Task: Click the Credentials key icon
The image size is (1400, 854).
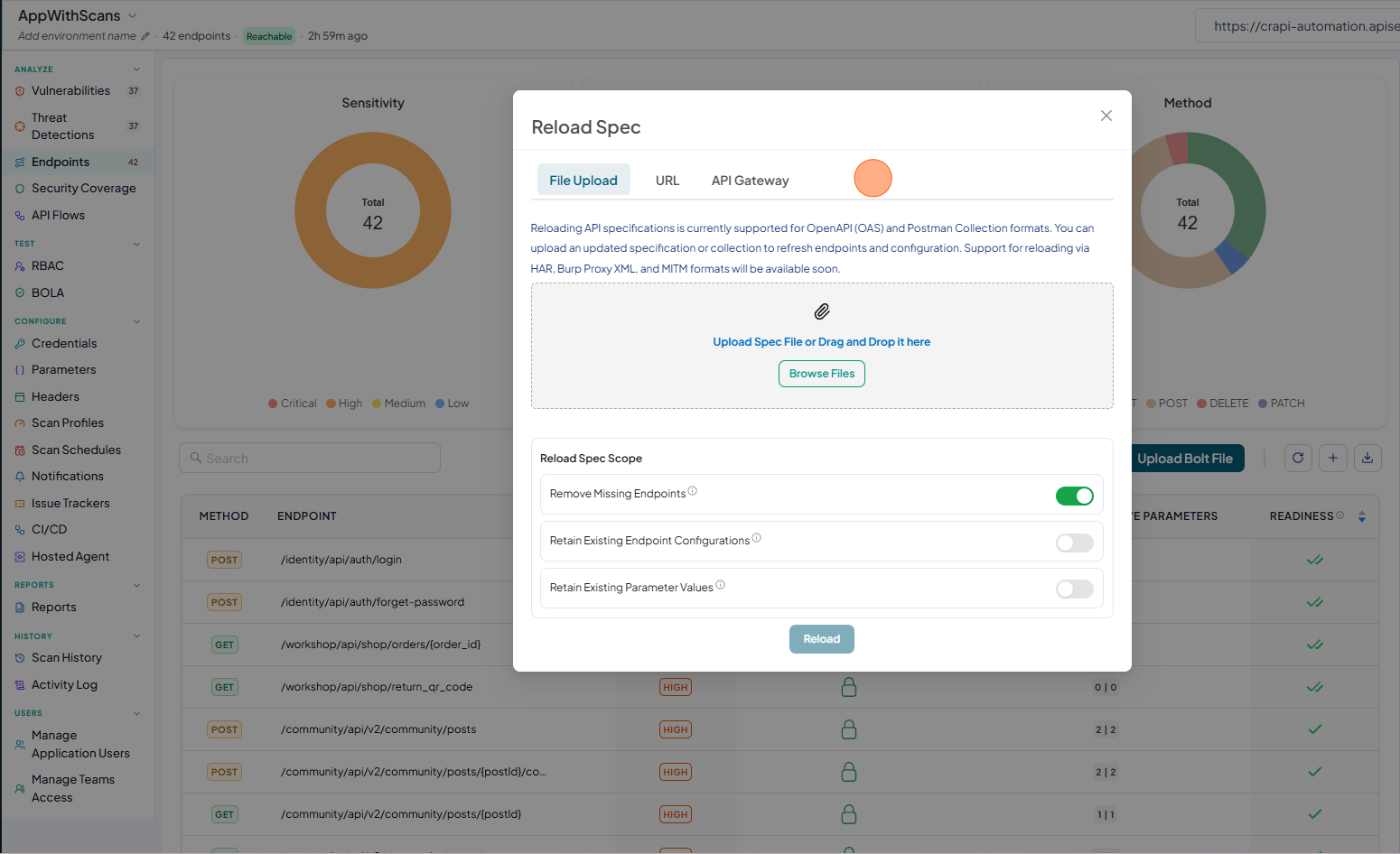Action: coord(20,344)
